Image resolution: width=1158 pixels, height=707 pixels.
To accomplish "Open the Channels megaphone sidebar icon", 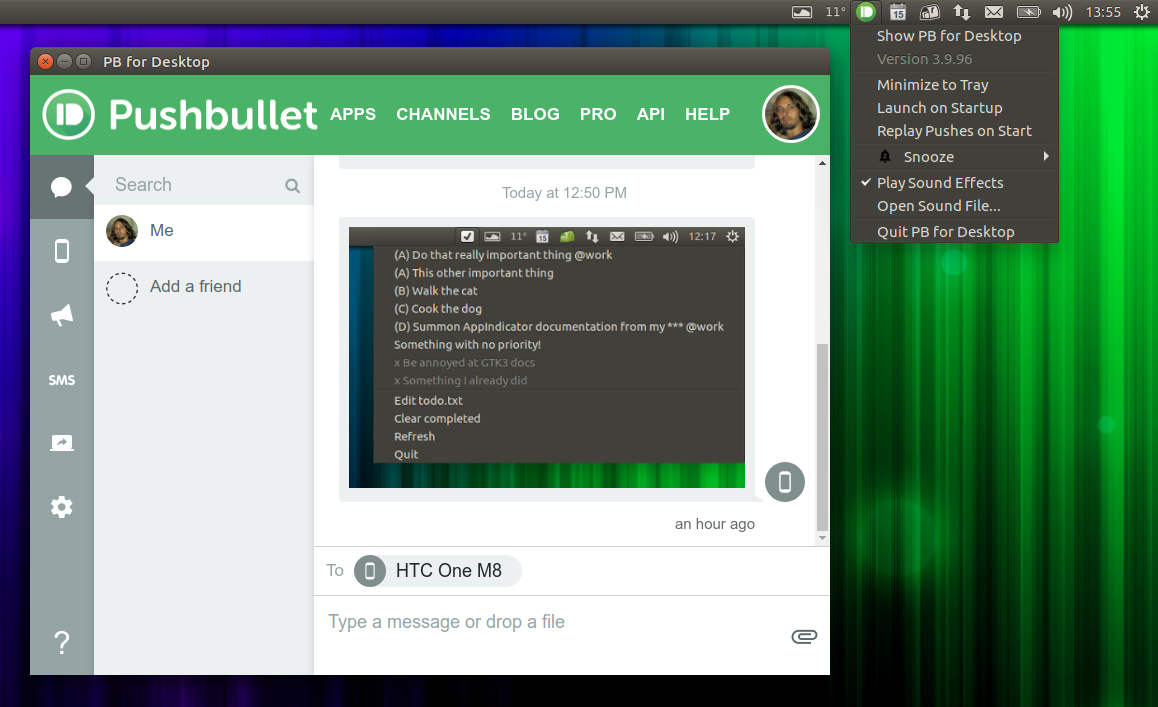I will (62, 315).
